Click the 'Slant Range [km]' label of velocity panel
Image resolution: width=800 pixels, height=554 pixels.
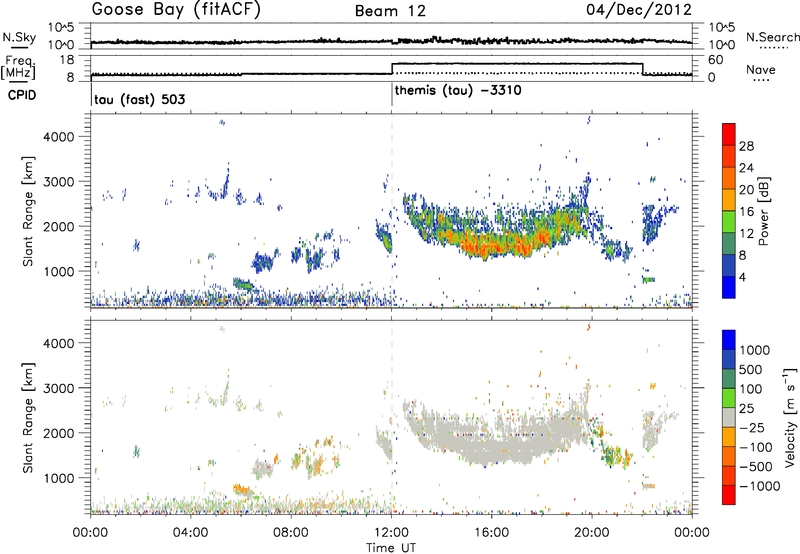pos(28,417)
